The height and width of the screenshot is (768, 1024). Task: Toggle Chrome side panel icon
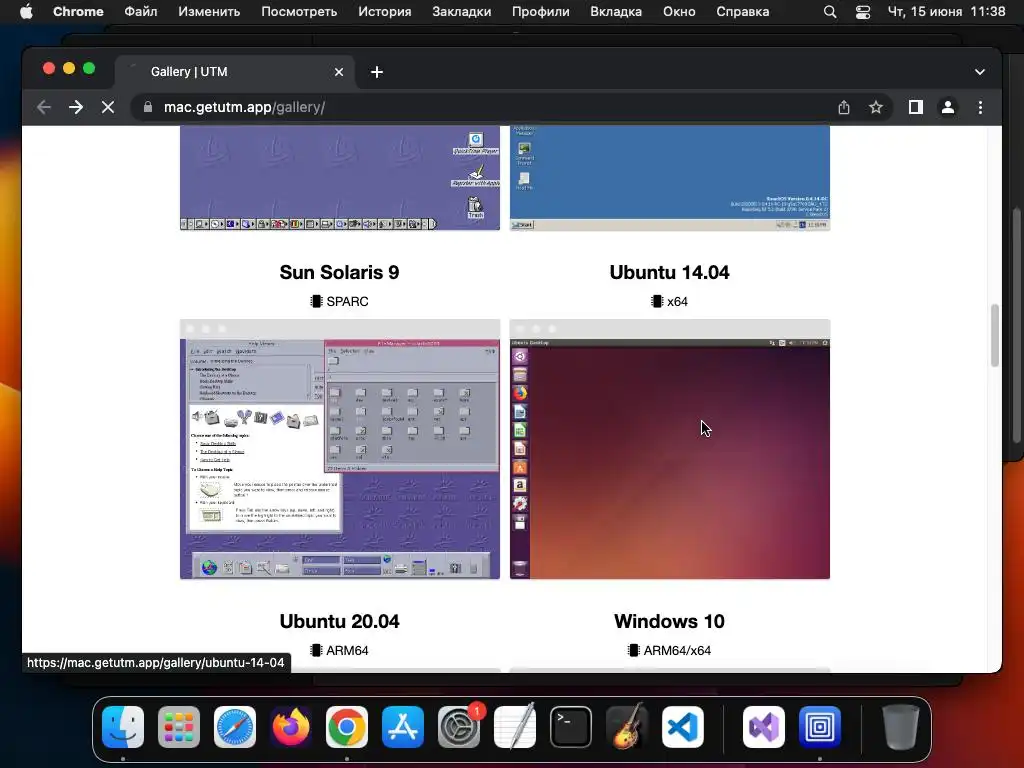916,107
